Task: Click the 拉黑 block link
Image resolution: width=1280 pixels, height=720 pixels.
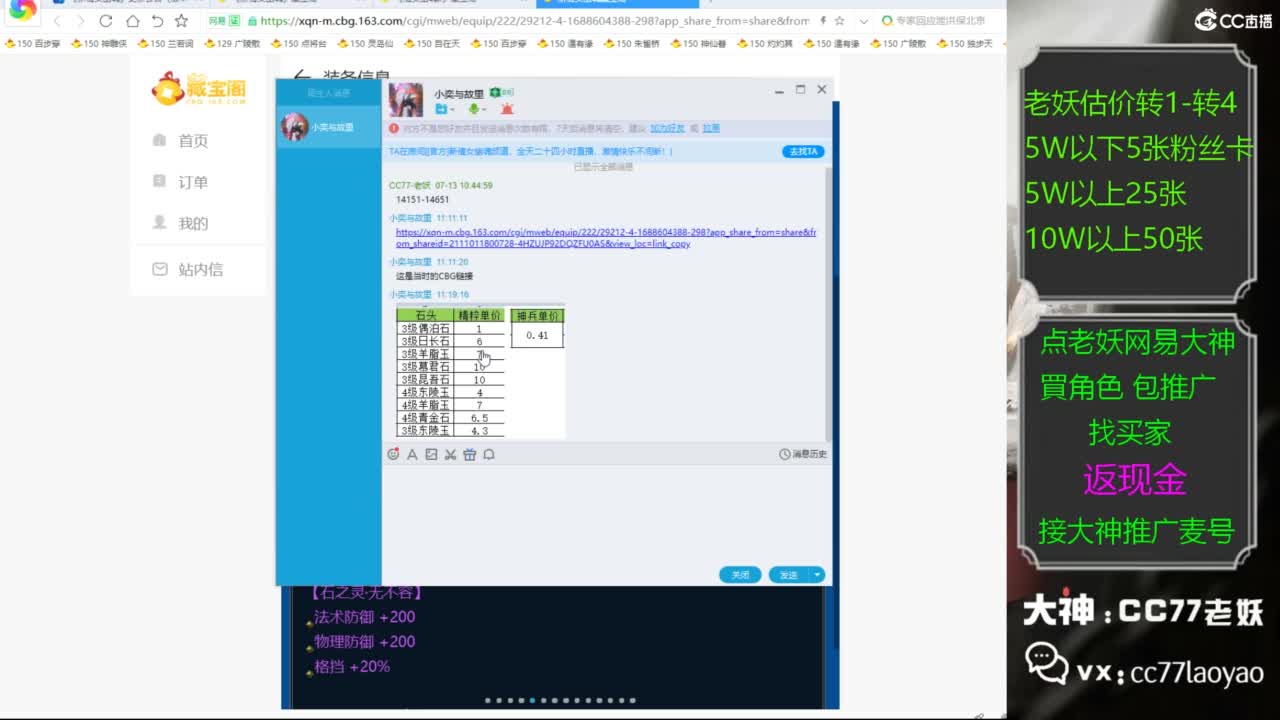Action: pos(710,129)
